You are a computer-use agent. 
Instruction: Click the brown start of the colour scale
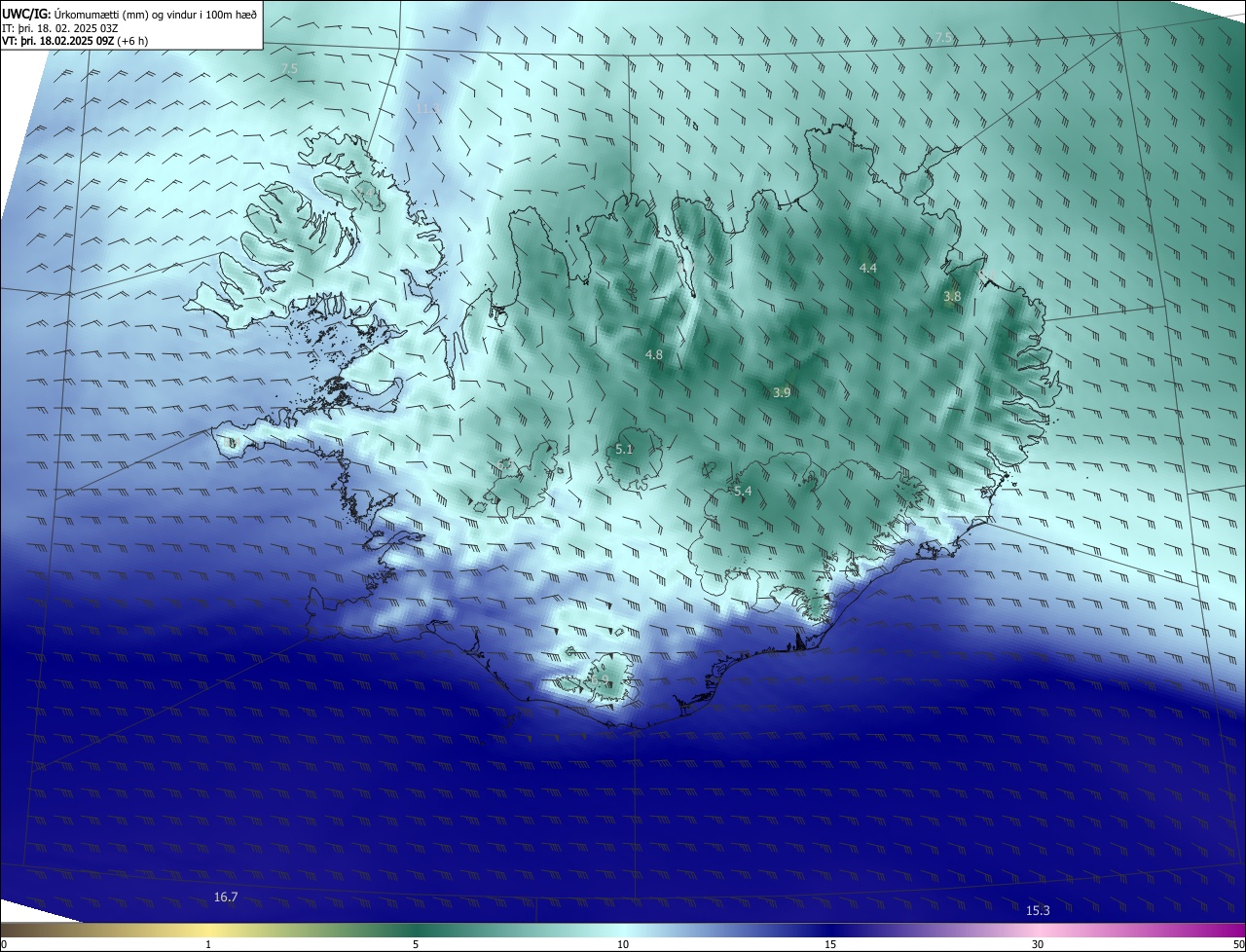12,930
